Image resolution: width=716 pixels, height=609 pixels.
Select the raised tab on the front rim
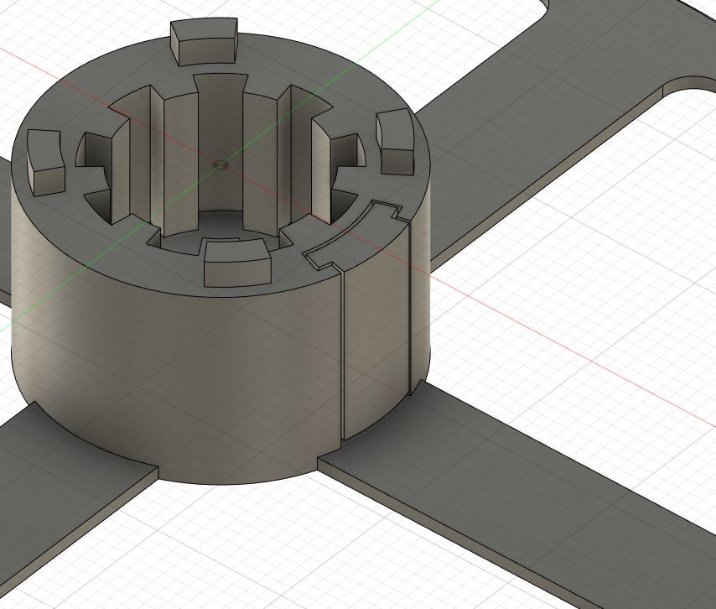coord(238,262)
